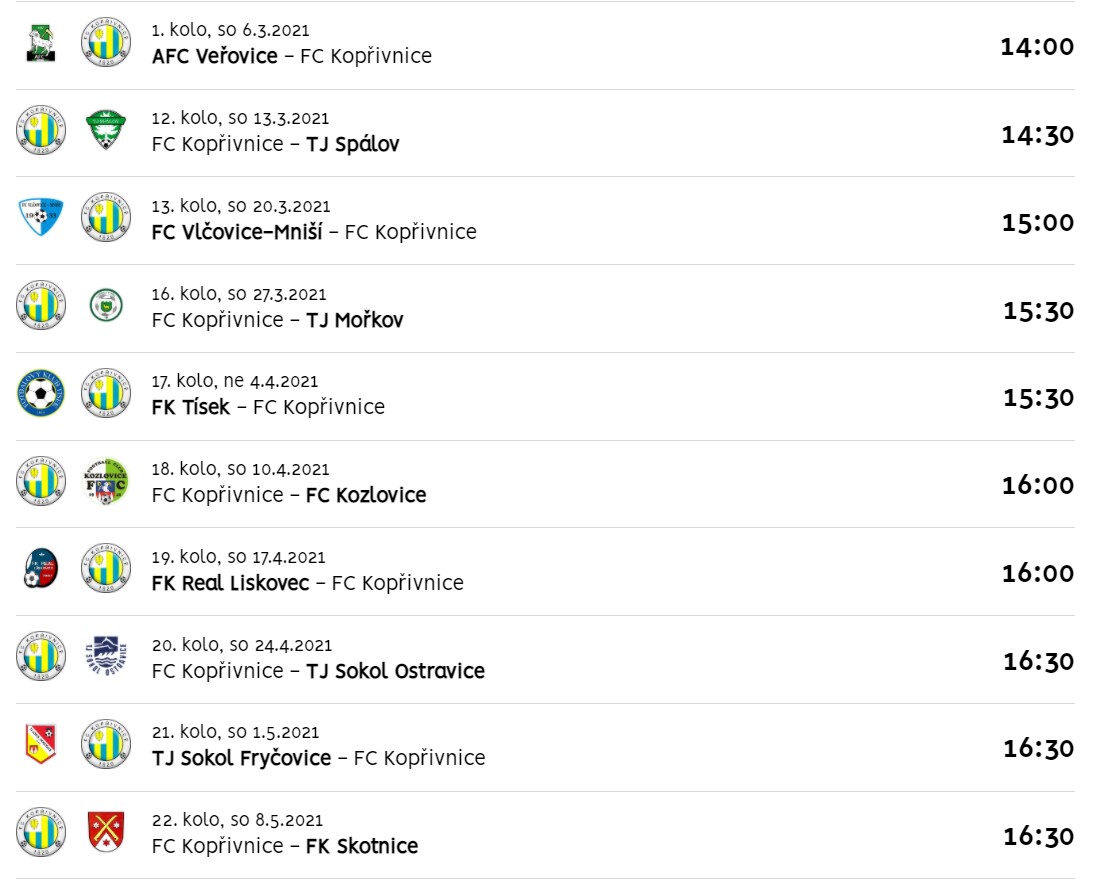Select the FK Real Liskovec logo
The width and height of the screenshot is (1108, 882).
pos(41,570)
